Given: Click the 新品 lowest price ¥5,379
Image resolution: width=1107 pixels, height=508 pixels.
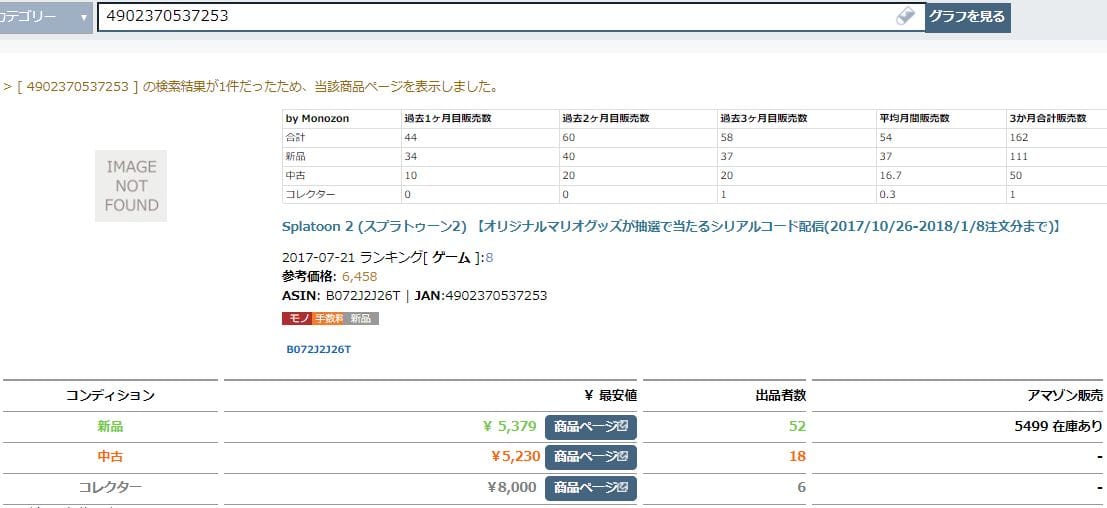Looking at the screenshot, I should click(x=509, y=427).
